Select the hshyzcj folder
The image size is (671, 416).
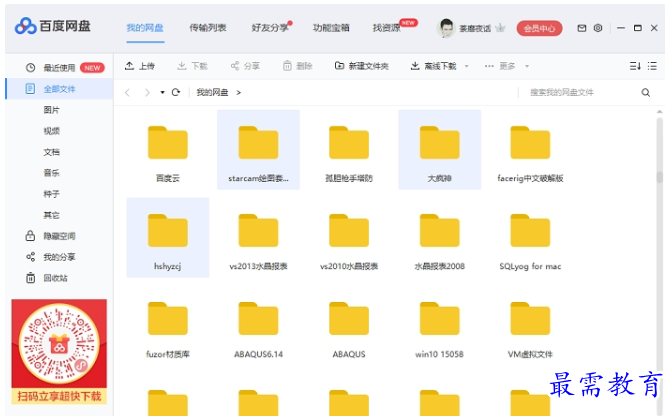click(x=168, y=238)
